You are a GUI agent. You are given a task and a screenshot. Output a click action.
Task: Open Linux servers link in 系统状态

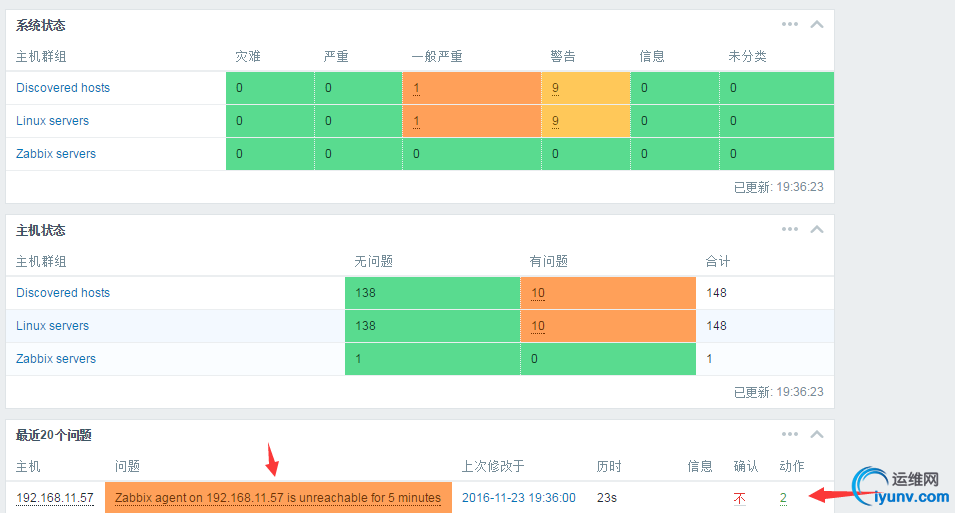coord(52,121)
